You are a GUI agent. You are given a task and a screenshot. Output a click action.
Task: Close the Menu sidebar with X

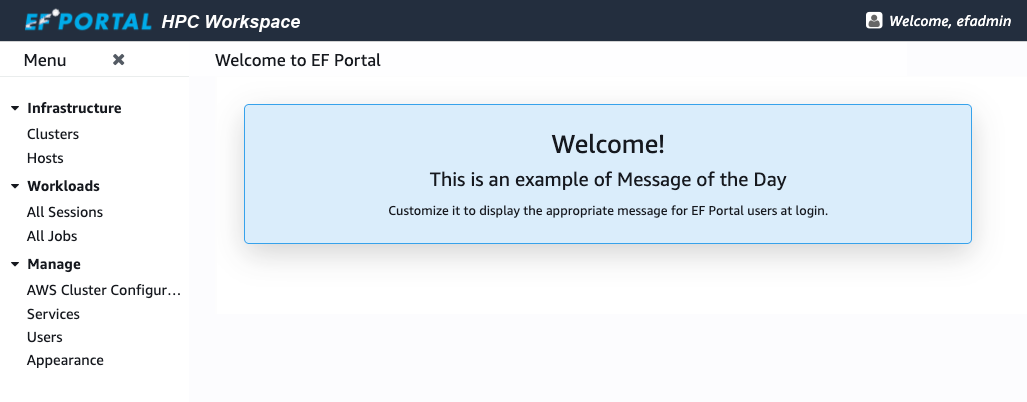point(118,60)
